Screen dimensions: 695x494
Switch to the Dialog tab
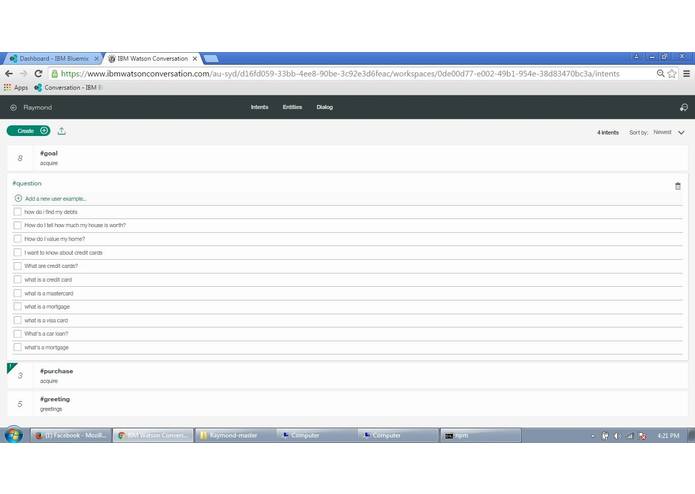[x=324, y=107]
